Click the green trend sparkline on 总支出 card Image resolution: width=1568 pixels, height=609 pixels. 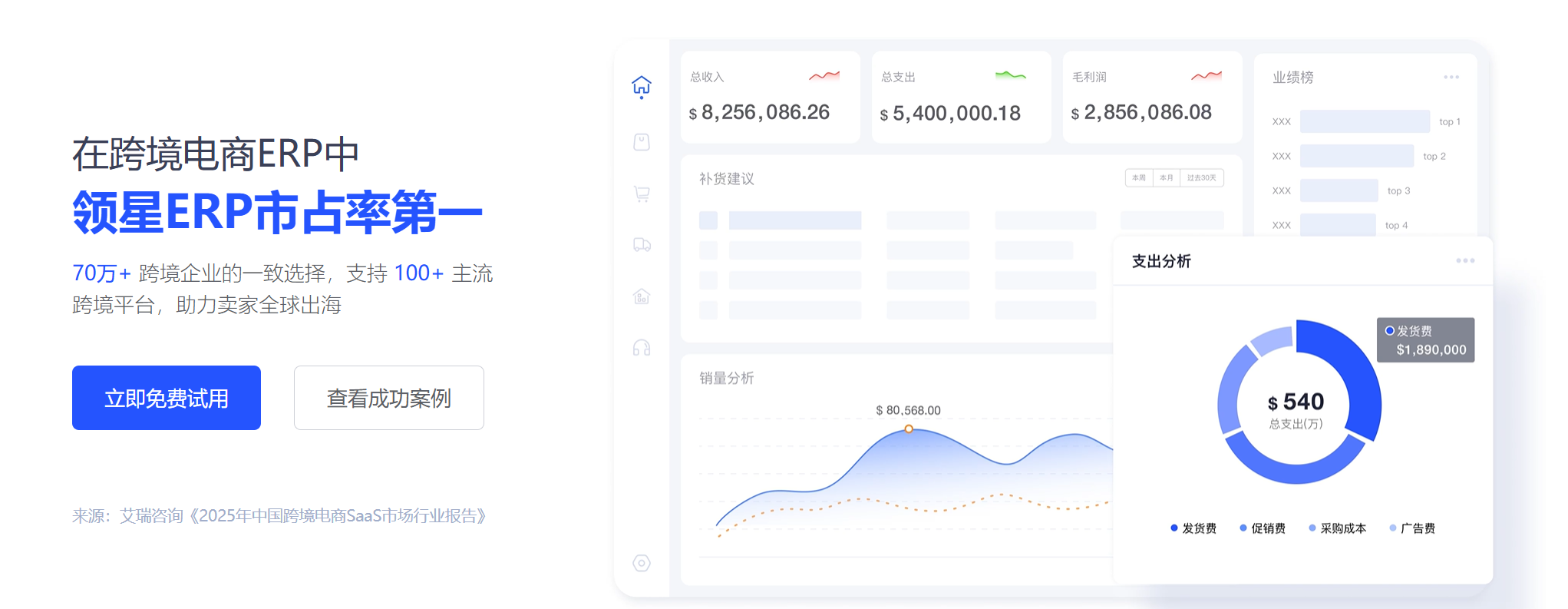[1011, 75]
